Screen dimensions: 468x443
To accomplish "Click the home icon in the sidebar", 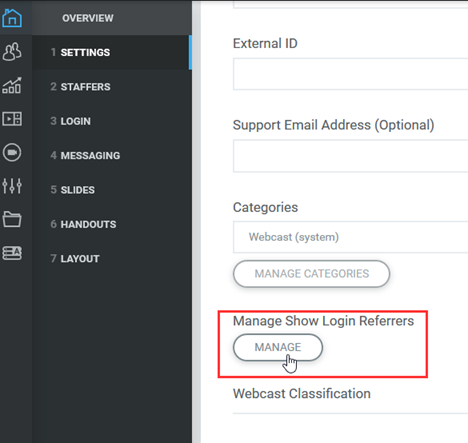I will (x=12, y=18).
